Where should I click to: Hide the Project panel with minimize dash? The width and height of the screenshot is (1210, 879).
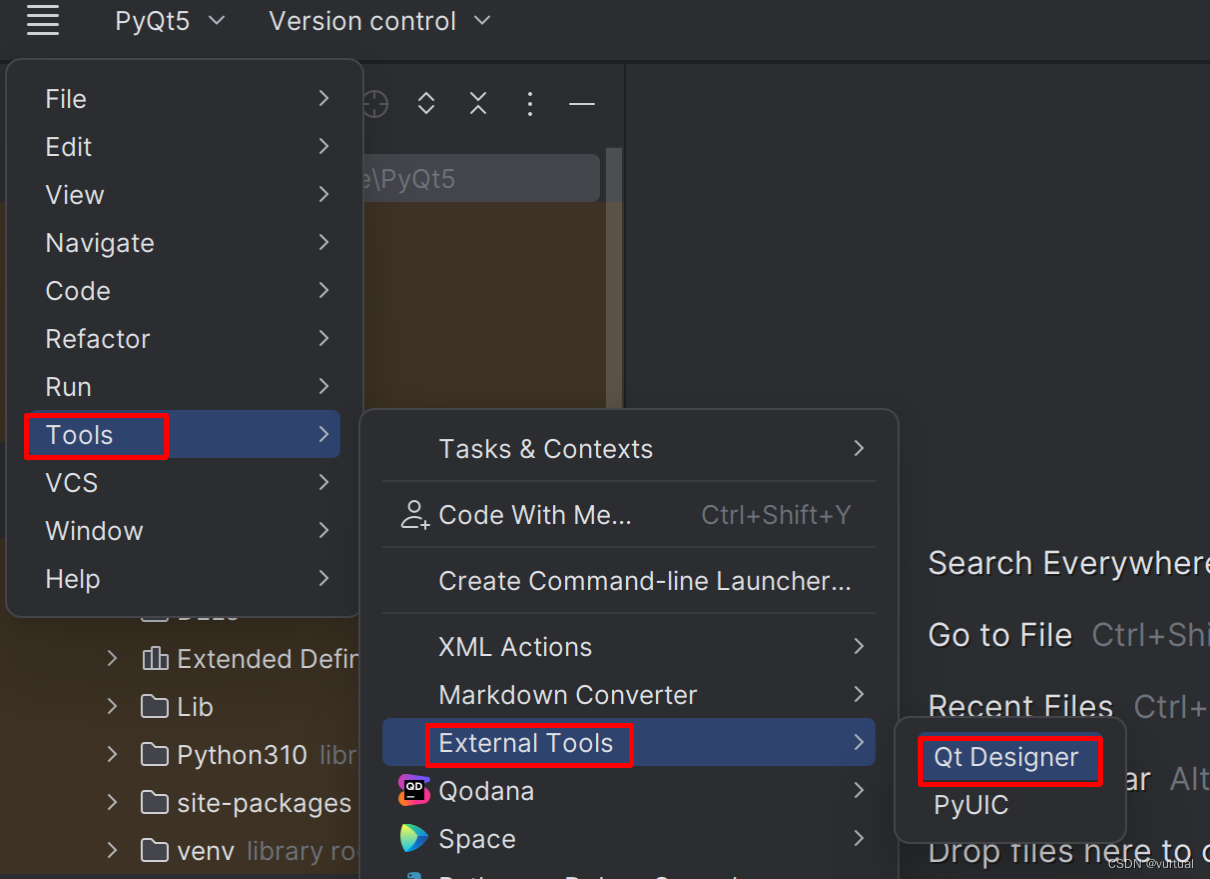click(x=582, y=103)
